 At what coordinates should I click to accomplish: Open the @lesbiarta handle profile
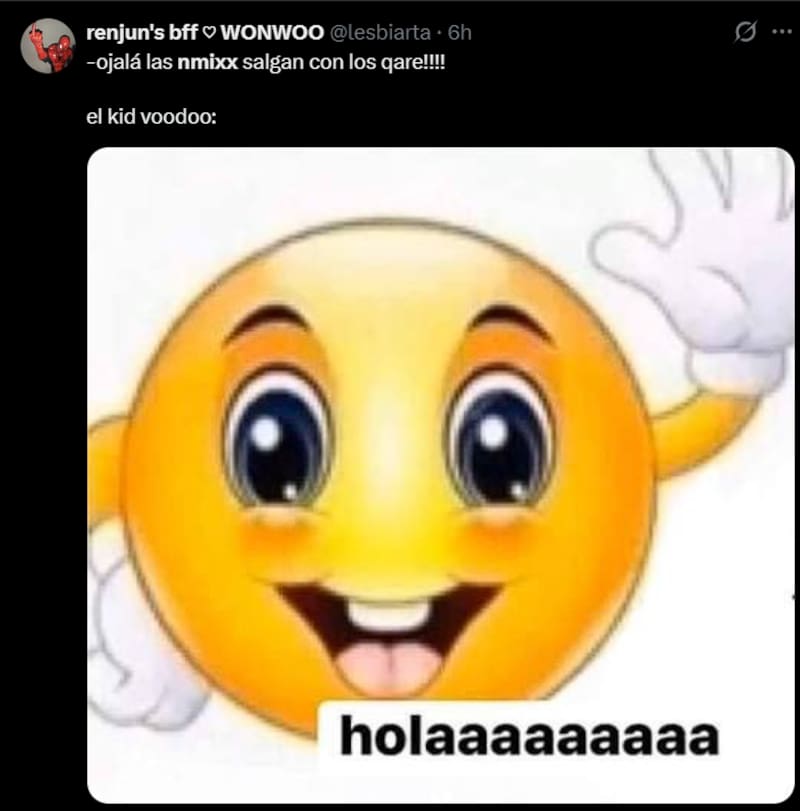(380, 33)
